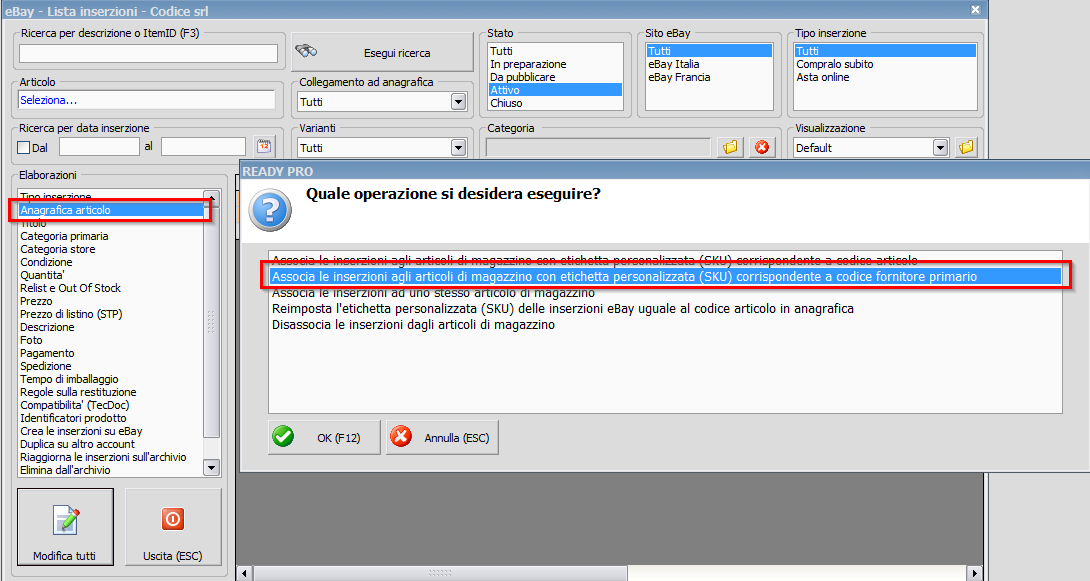Click the red Annulla (ESC) cross icon

(401, 436)
